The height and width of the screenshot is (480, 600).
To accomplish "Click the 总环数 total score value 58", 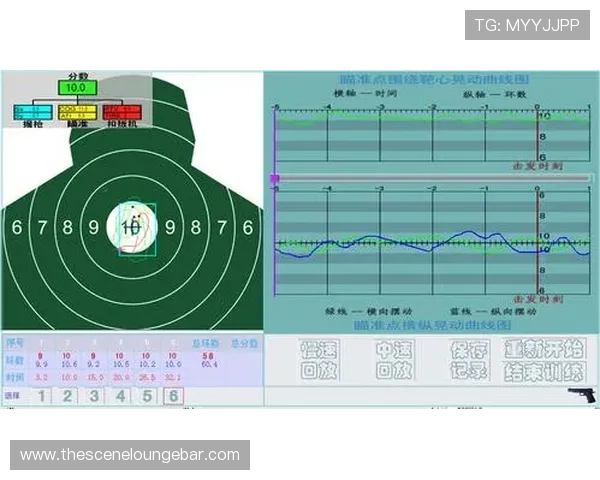I will [207, 355].
